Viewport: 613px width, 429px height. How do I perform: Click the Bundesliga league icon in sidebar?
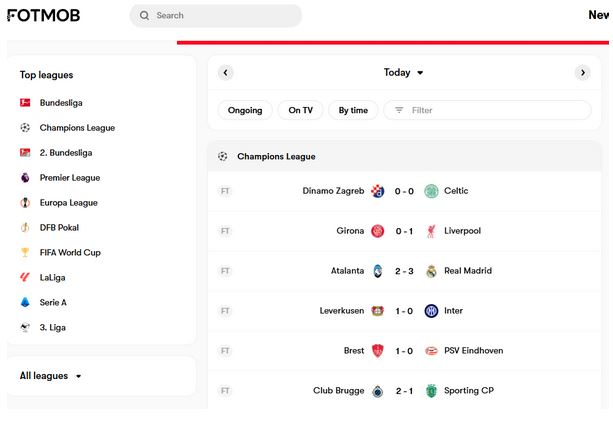25,103
